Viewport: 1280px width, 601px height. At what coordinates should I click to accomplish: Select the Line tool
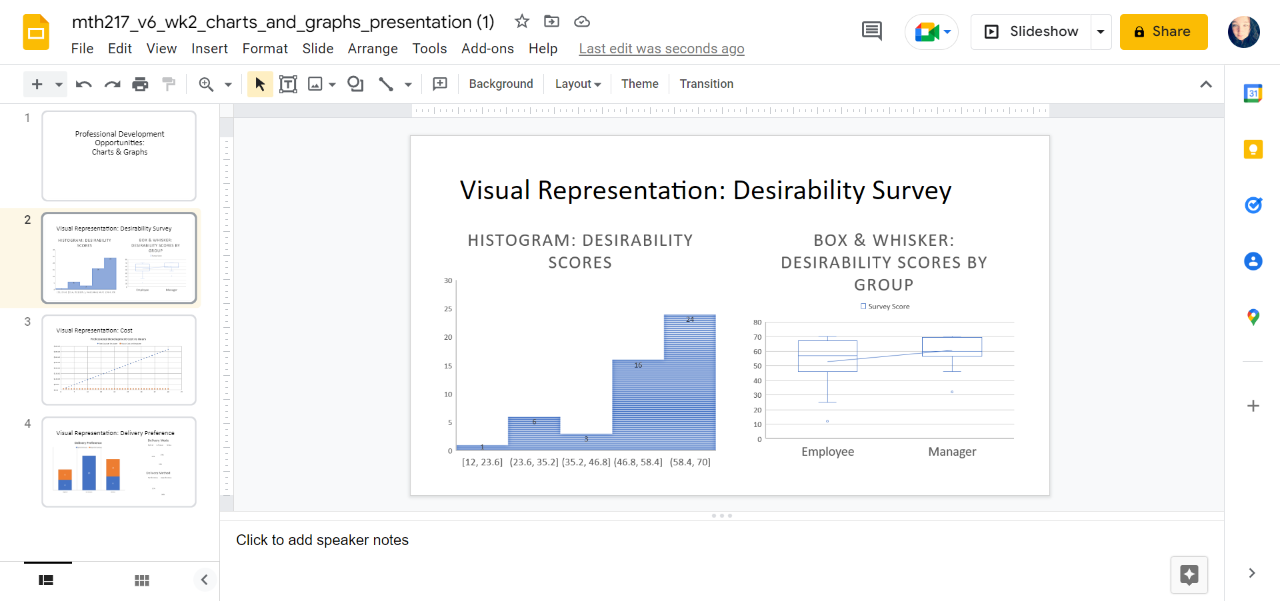tap(388, 84)
